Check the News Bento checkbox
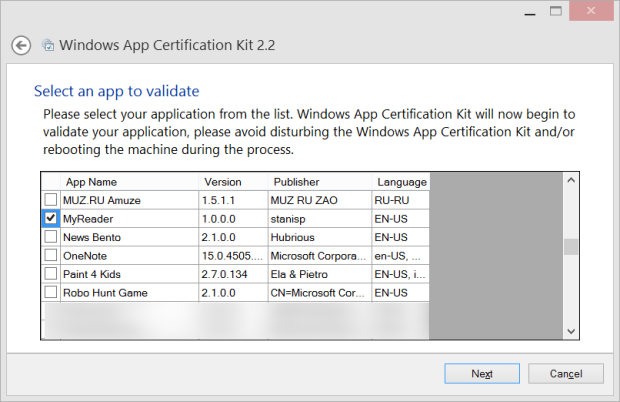 tap(51, 237)
